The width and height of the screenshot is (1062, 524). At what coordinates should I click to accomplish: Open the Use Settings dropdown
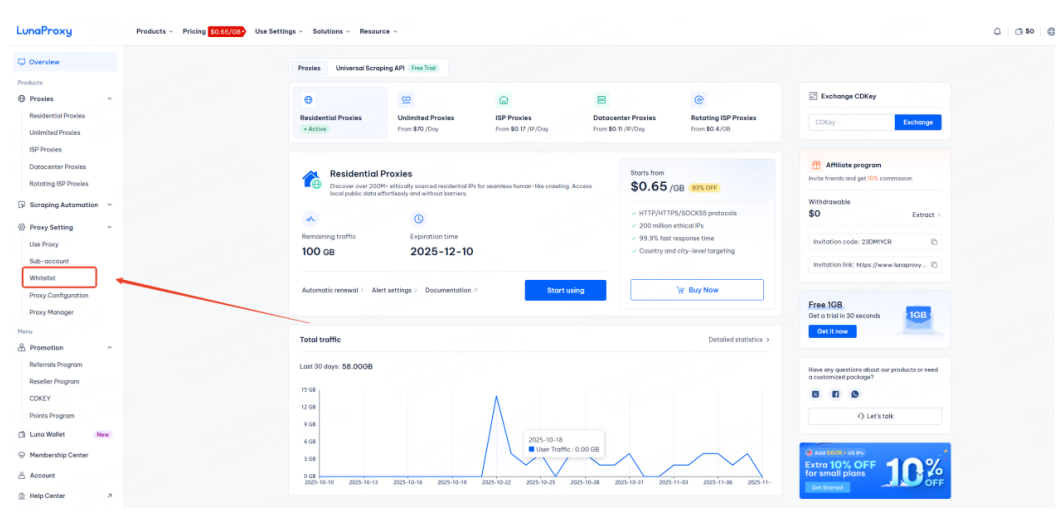click(x=279, y=31)
